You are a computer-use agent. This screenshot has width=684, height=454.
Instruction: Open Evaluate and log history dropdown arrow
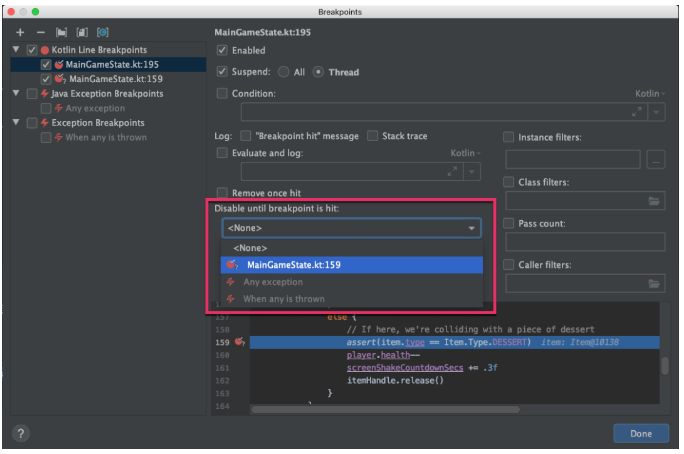click(x=472, y=171)
